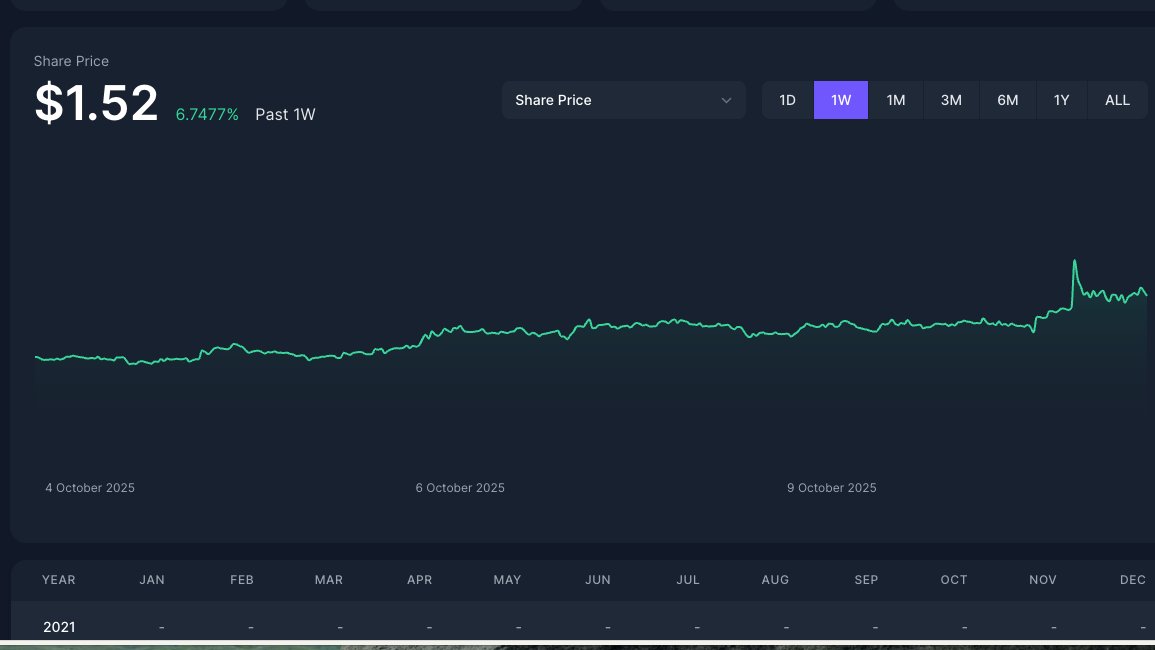
Task: Click the 6.7477% gain percentage
Action: 207,114
